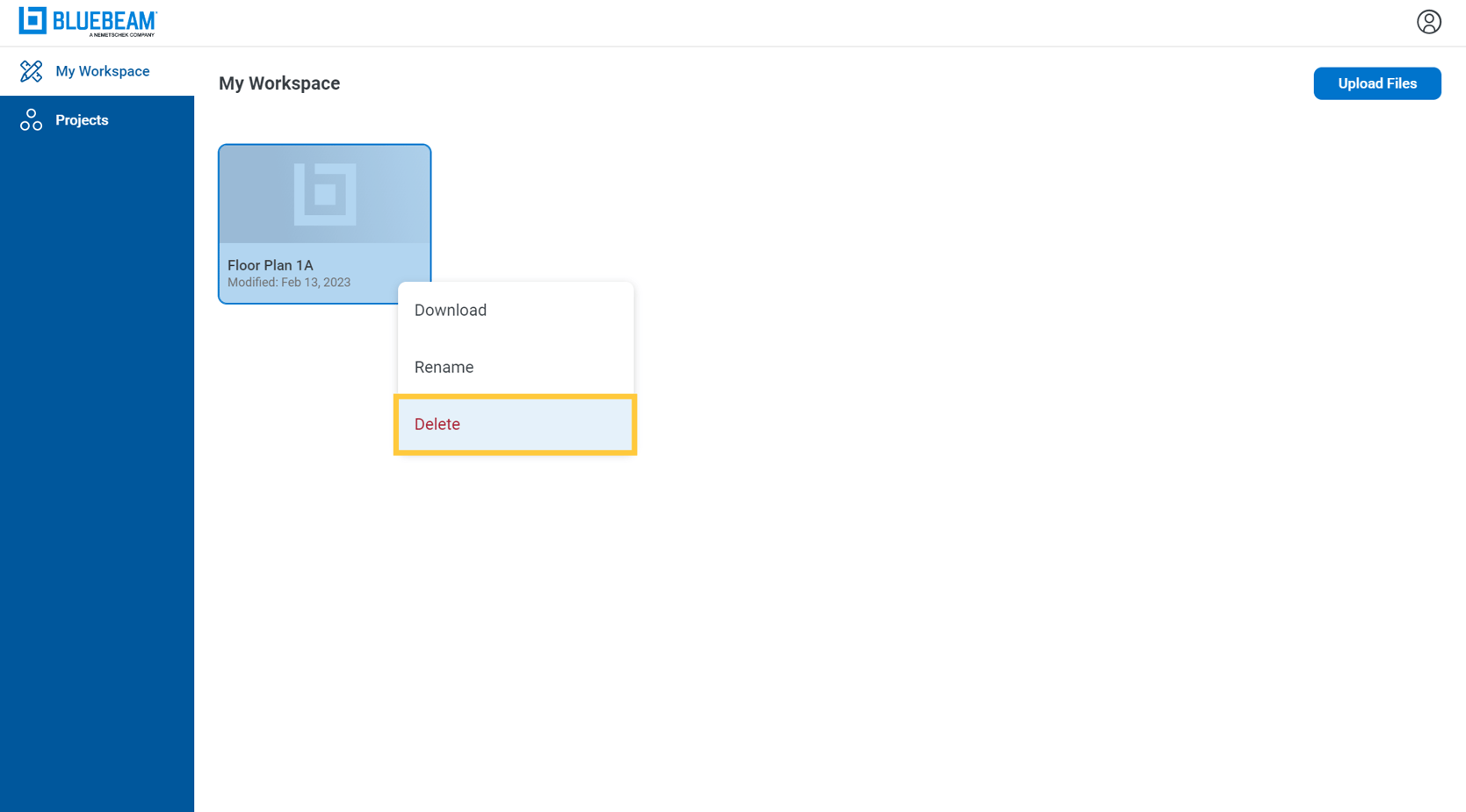Image resolution: width=1466 pixels, height=812 pixels.
Task: Select the Floor Plan 1A file name text
Action: 270,264
